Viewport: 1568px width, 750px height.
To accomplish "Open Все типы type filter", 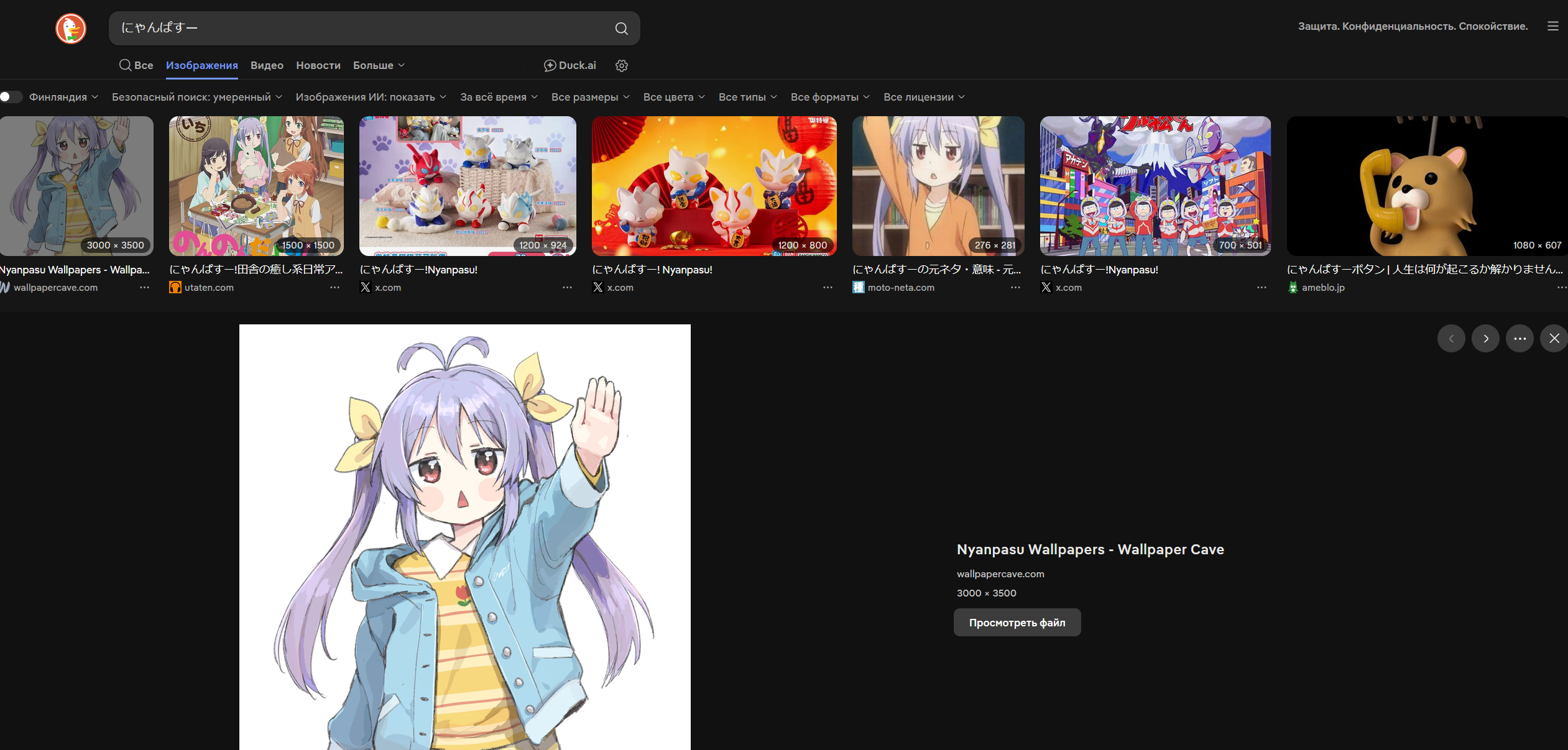I will (x=748, y=97).
